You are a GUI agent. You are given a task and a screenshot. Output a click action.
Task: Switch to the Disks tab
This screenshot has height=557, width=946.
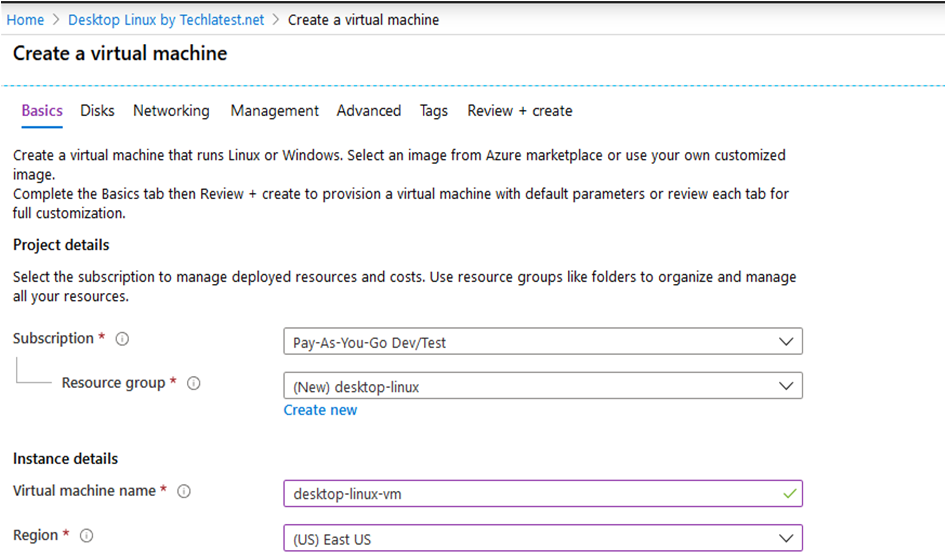pyautogui.click(x=97, y=111)
